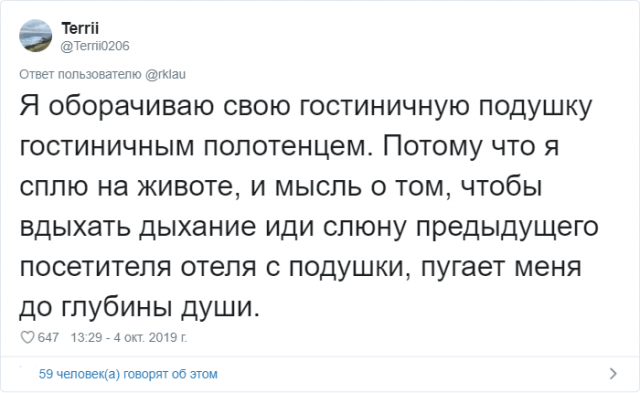Click tweet line starting 'Я оборачиваю свою'
The height and width of the screenshot is (393, 640).
pos(306,107)
